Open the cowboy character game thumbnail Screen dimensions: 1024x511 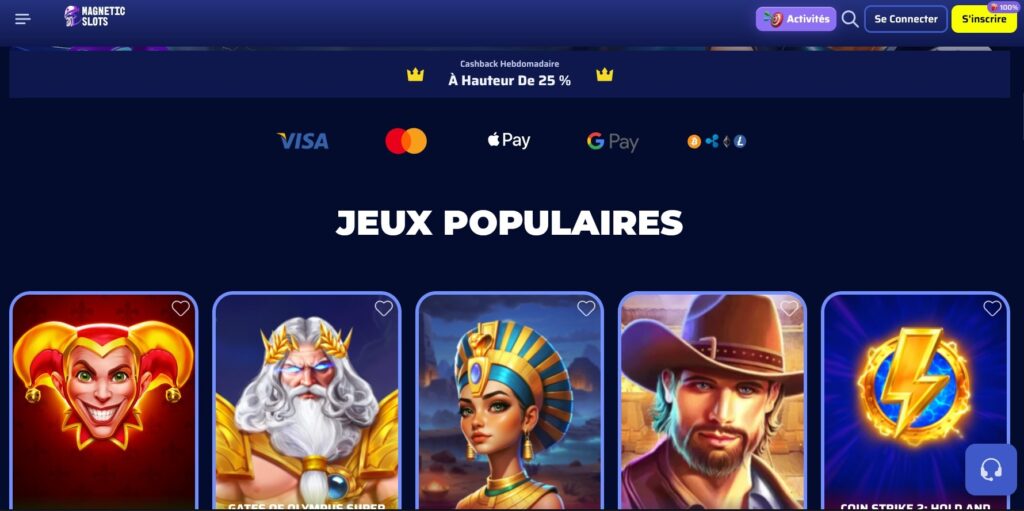tap(712, 401)
